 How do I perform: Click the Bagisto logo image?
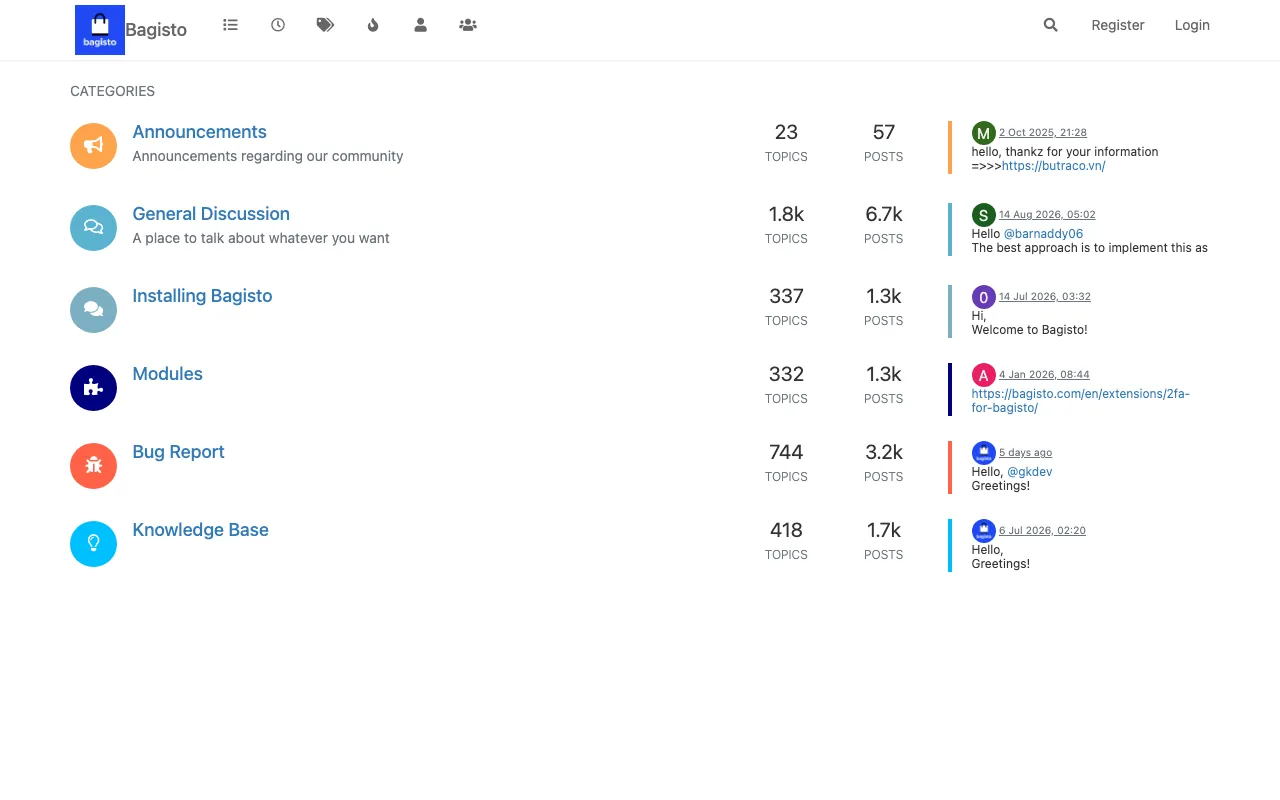pyautogui.click(x=100, y=30)
